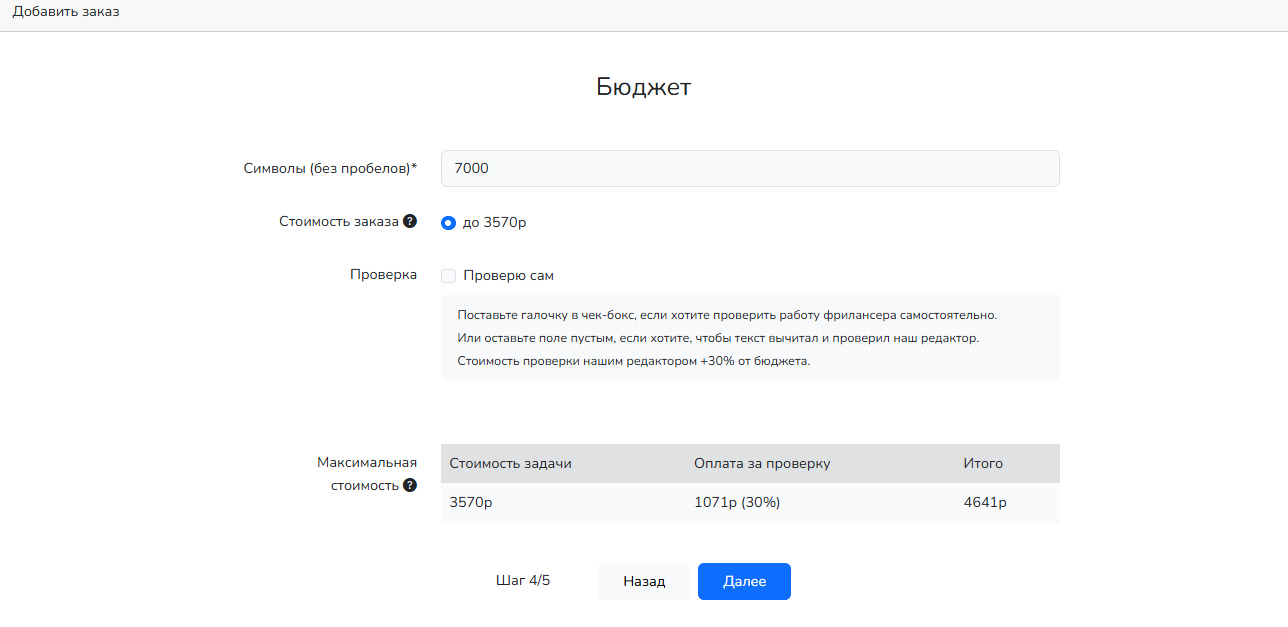Click the 'Шаг 4/5' step indicator
Screen dimensions: 1288x627
[523, 581]
